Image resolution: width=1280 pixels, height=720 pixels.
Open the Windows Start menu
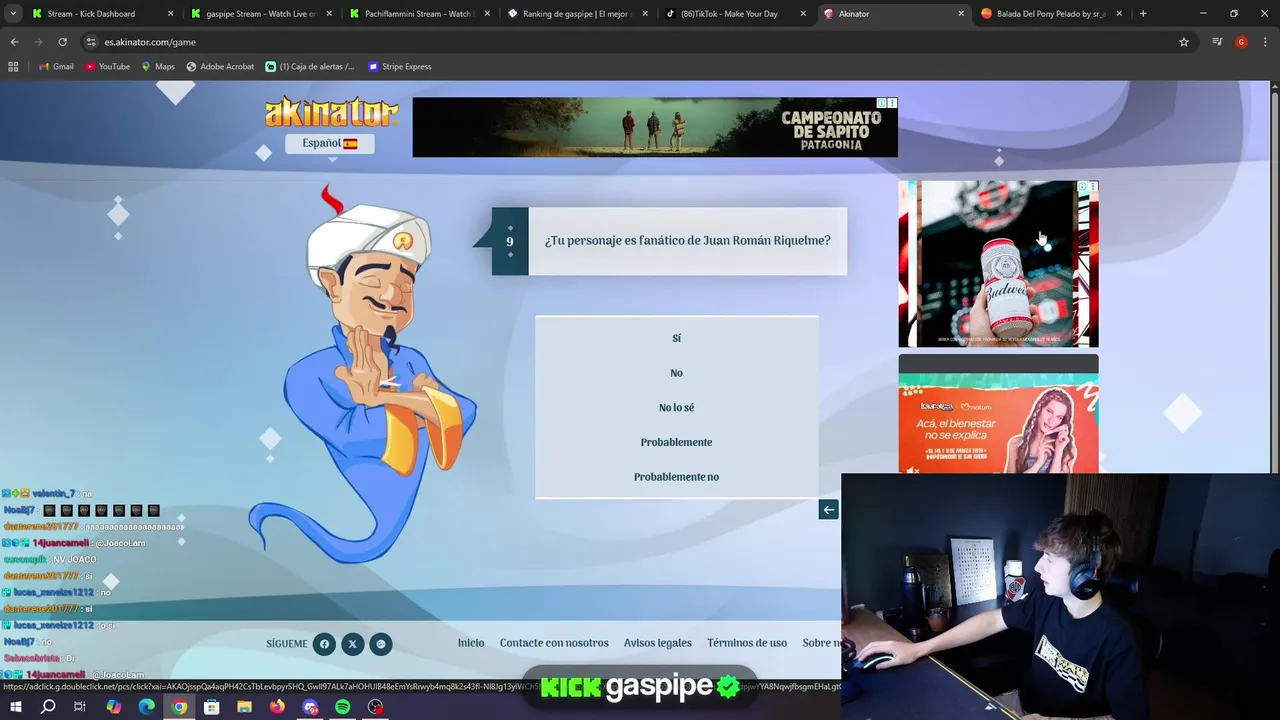(15, 706)
